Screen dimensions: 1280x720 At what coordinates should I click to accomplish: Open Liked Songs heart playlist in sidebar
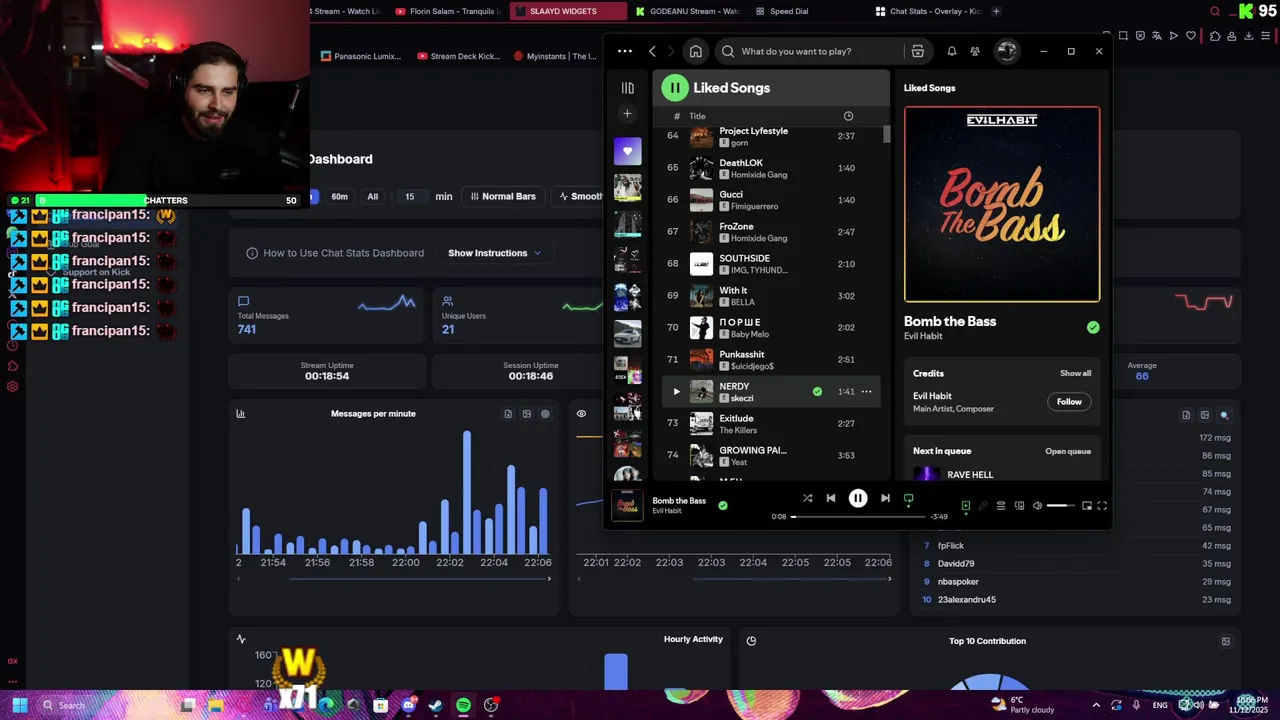628,151
